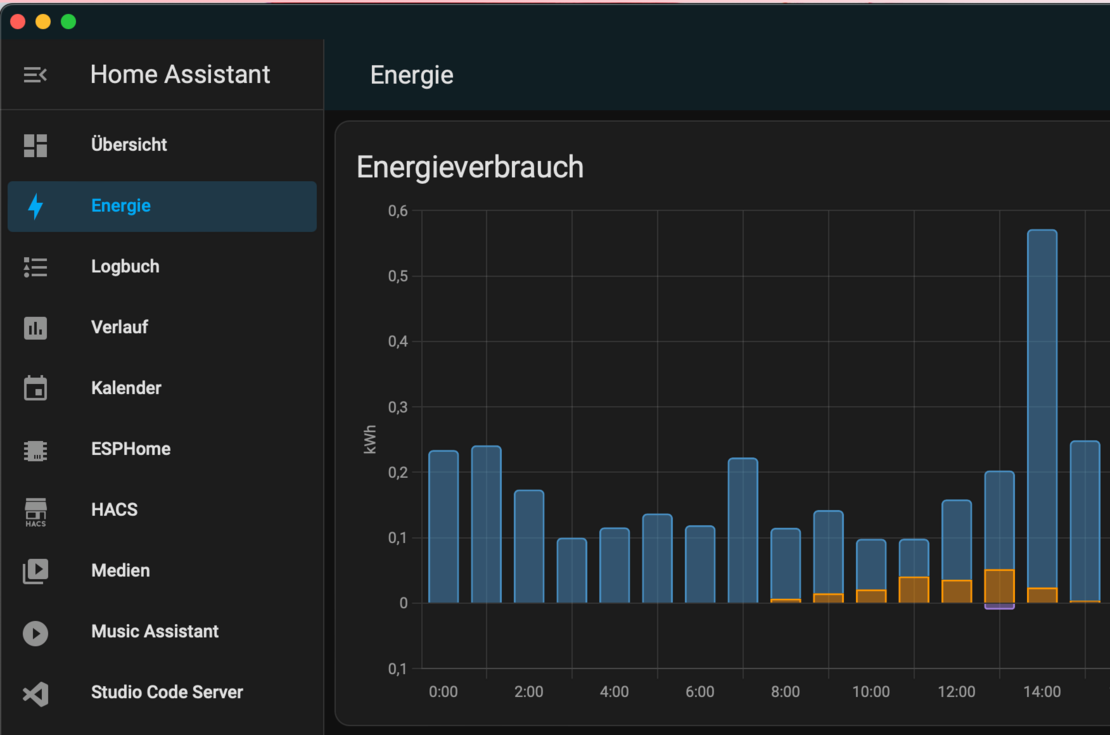The width and height of the screenshot is (1110, 735).
Task: Click the Music Assistant play icon
Action: click(x=35, y=633)
